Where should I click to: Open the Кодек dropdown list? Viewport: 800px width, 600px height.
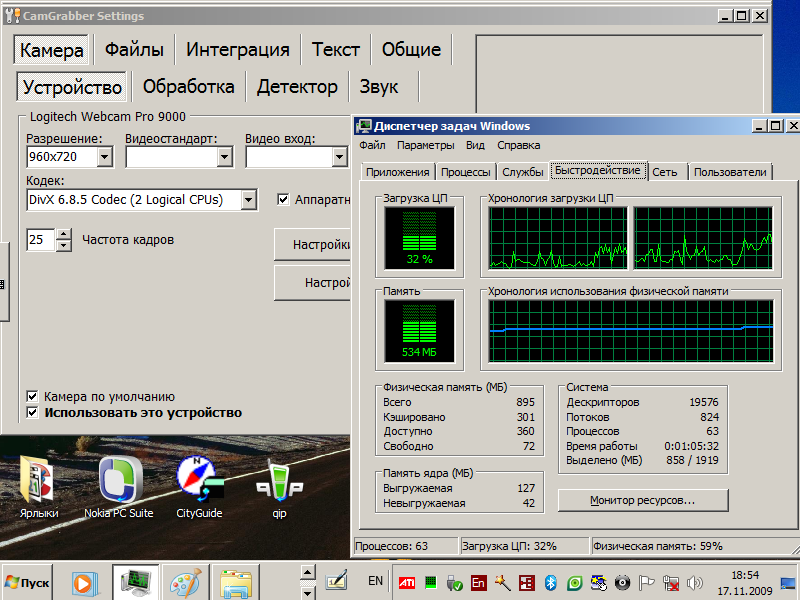(248, 200)
